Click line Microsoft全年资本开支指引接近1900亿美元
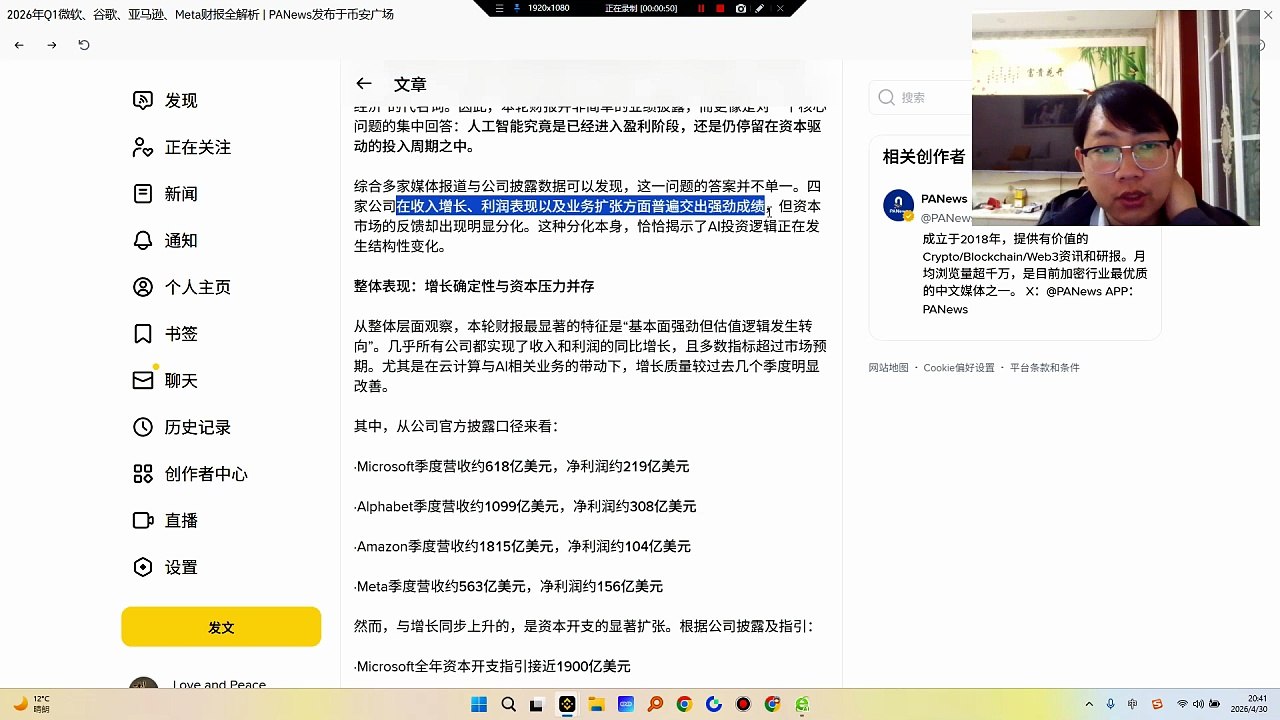1280x720 pixels. (x=492, y=667)
